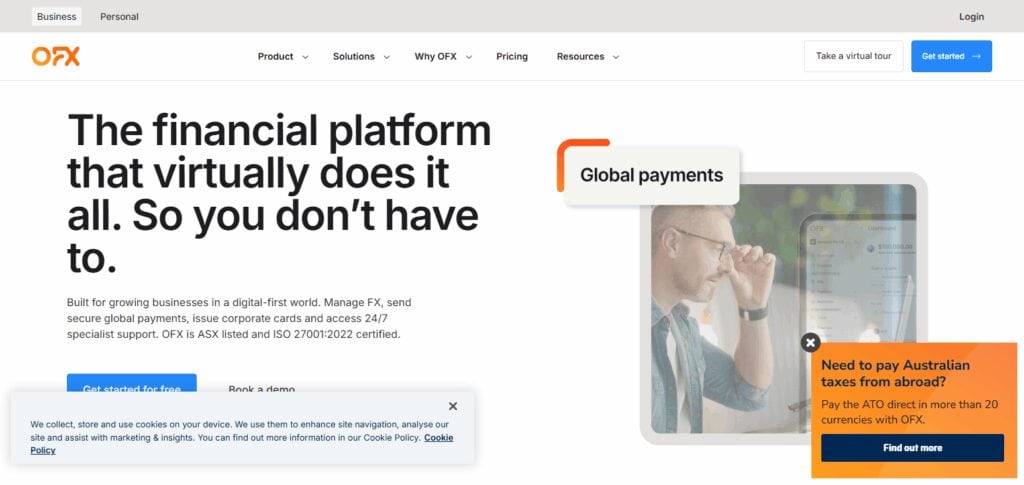Expand the Solutions chevron arrow
The width and height of the screenshot is (1024, 485).
pyautogui.click(x=387, y=57)
